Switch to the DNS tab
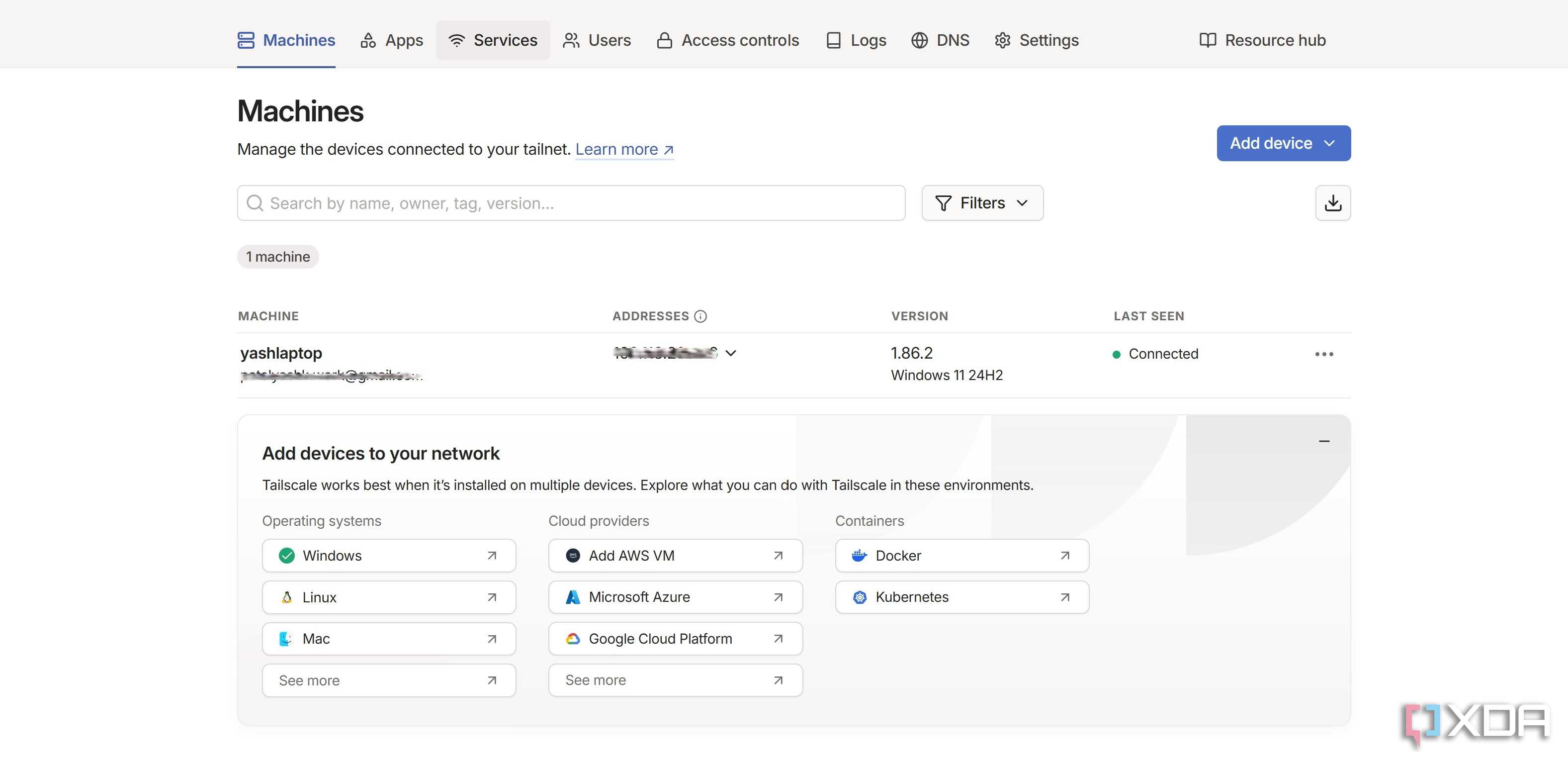 (x=941, y=40)
